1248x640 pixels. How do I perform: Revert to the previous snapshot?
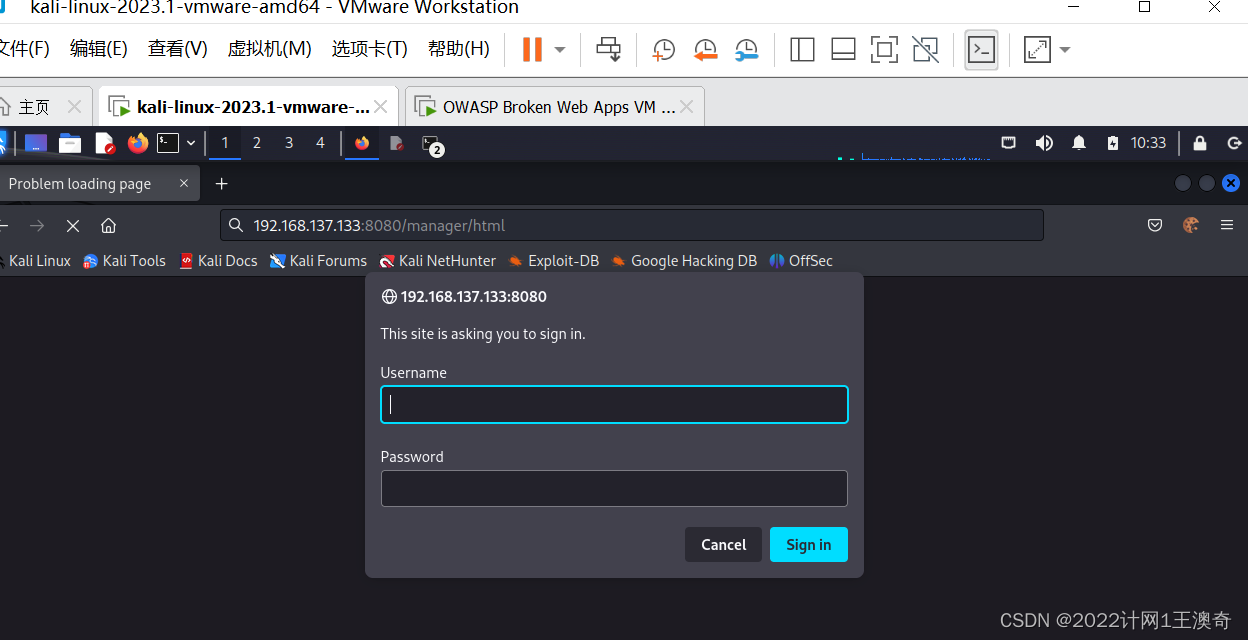click(x=705, y=49)
